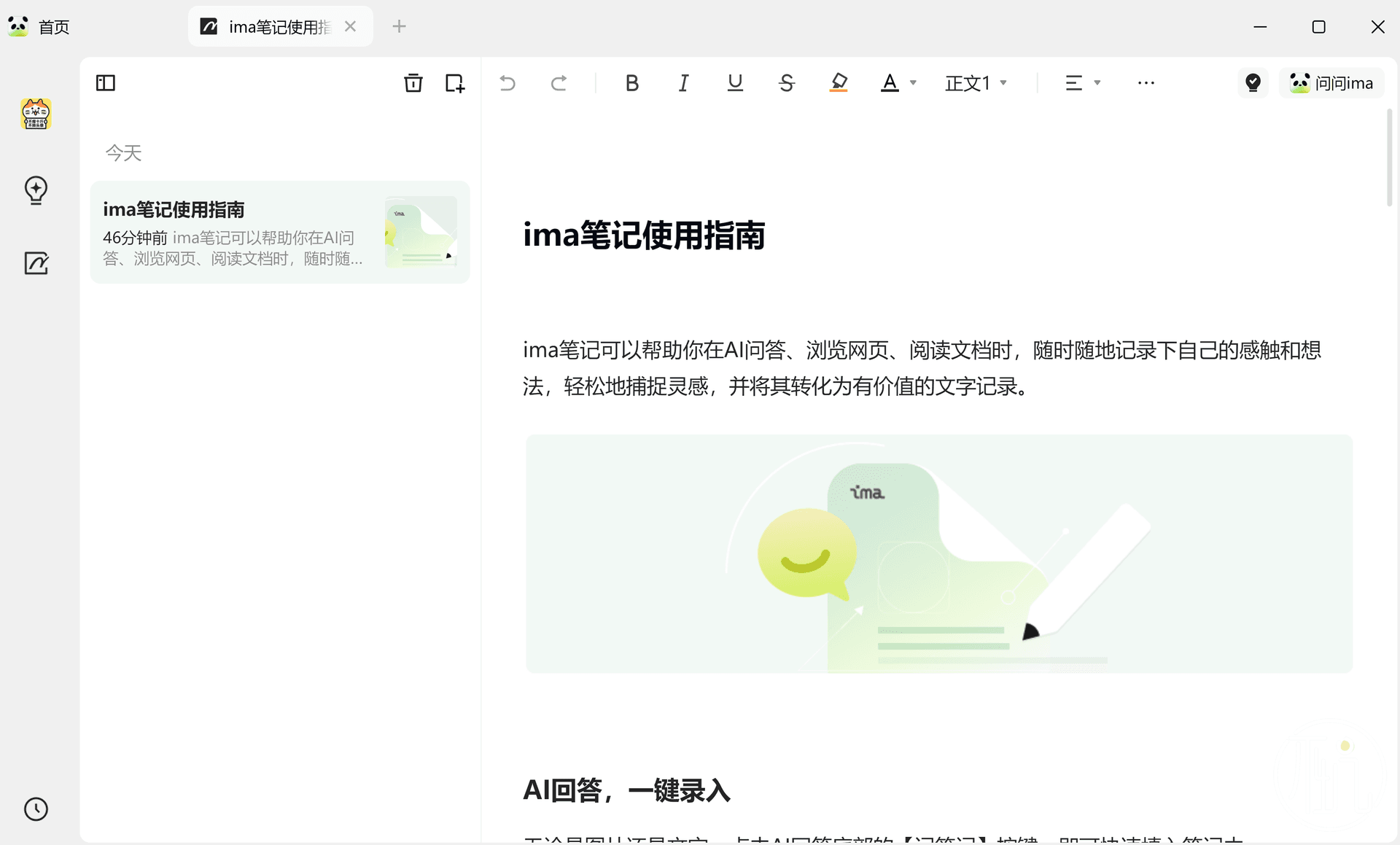Close the ima笔记使用指南 tab

coord(350,27)
